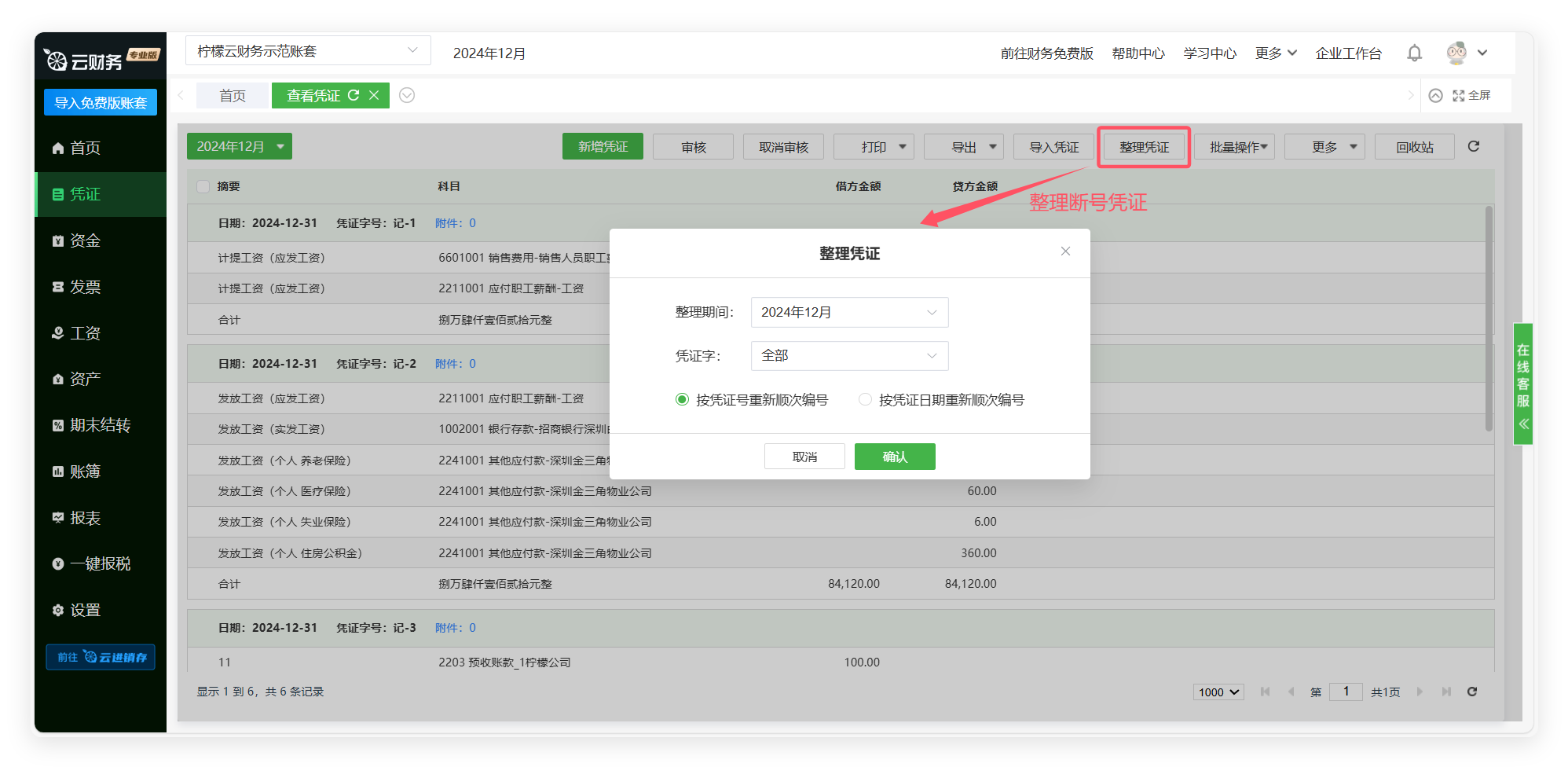Check the select-all checkbox beside 摘要
The height and width of the screenshot is (767, 1568).
coord(203,186)
